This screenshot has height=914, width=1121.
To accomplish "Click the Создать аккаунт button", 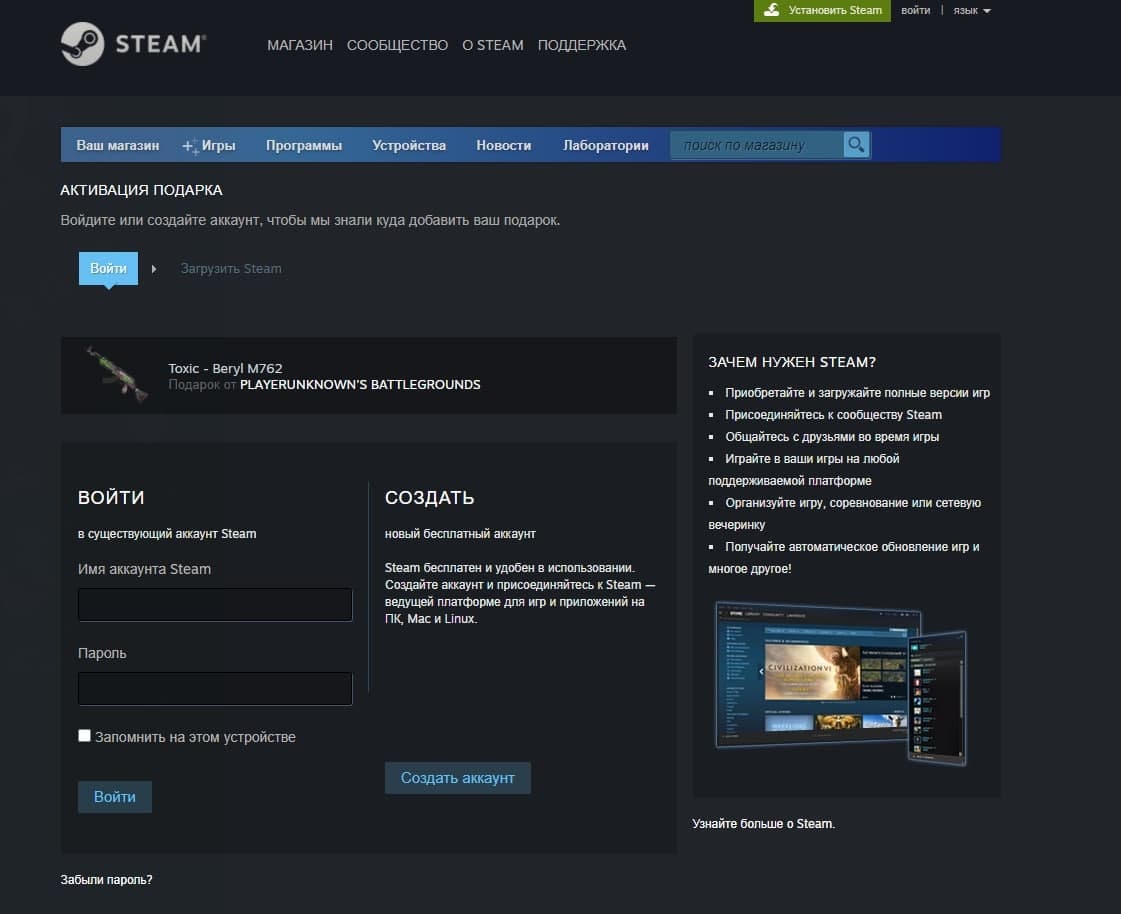I will pyautogui.click(x=458, y=777).
